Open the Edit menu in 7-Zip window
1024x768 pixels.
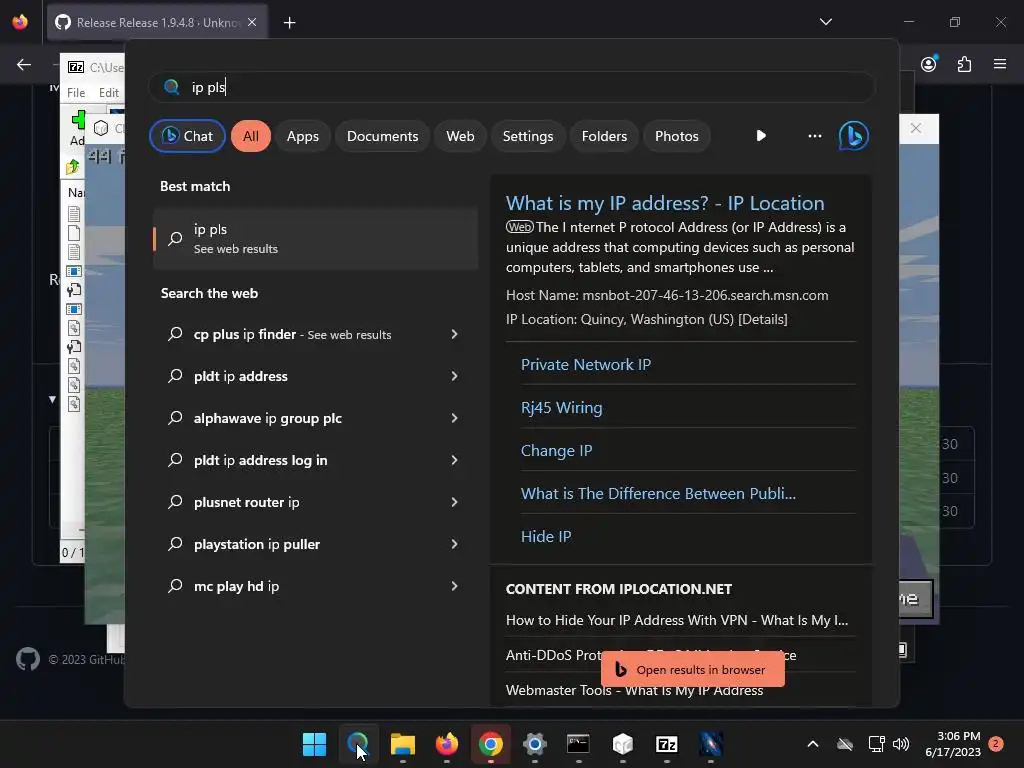108,93
